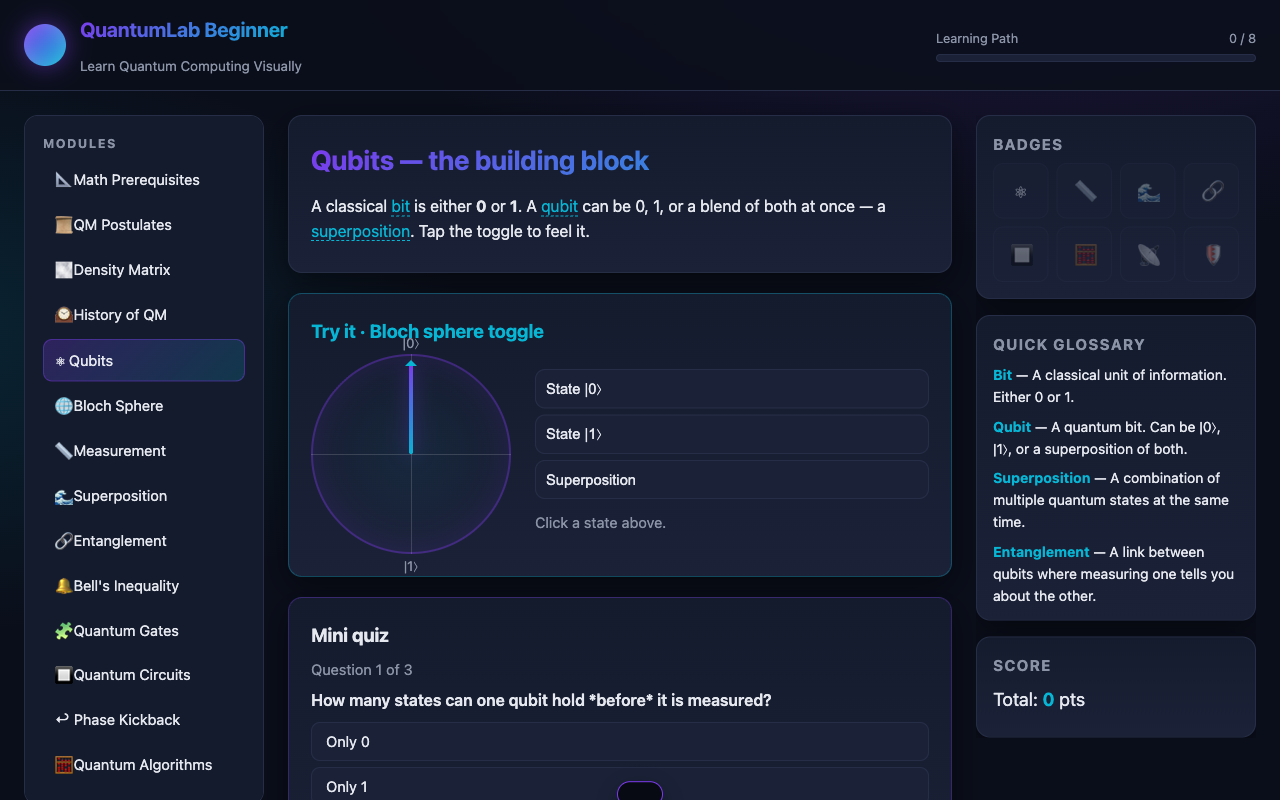This screenshot has height=800, width=1280.
Task: Click the 'Total: 0 pts' score text
Action: (x=1039, y=700)
